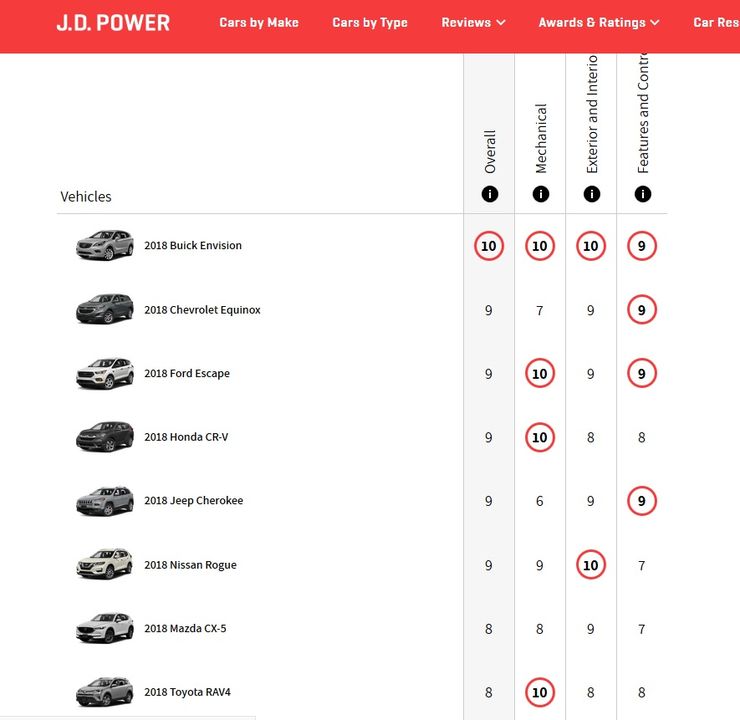Click Buick Envision's Features and Controls rating
740x720 pixels.
tap(642, 246)
